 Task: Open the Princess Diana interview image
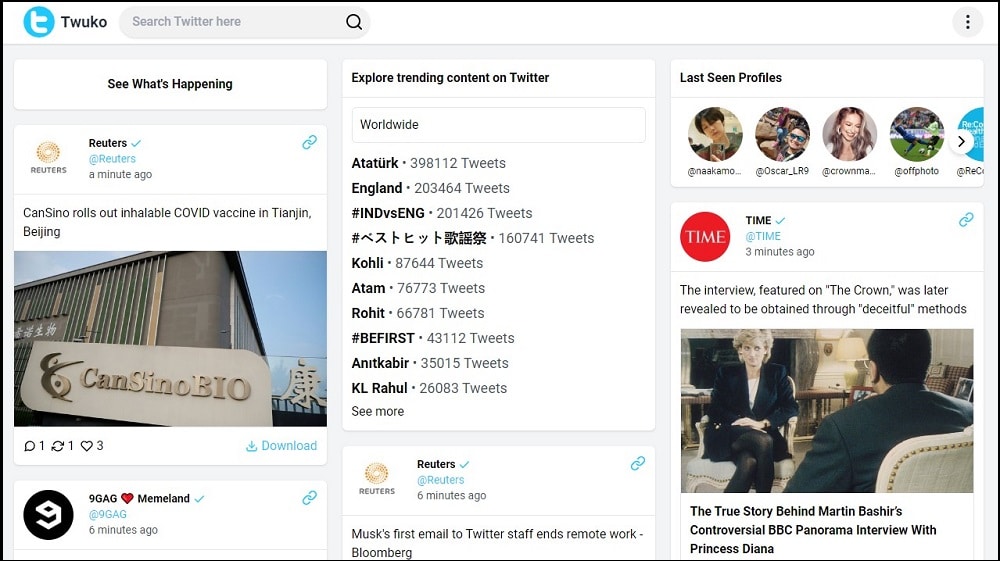click(827, 411)
